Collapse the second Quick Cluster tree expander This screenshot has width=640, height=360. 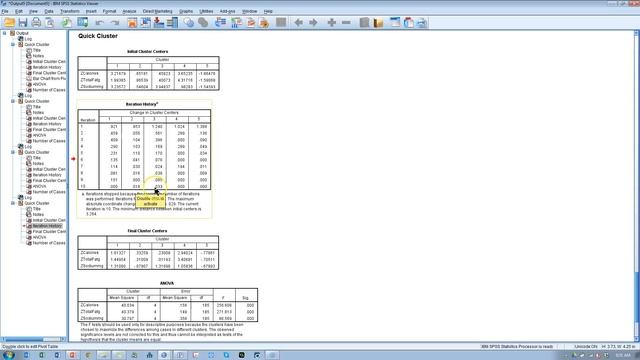[x=13, y=101]
